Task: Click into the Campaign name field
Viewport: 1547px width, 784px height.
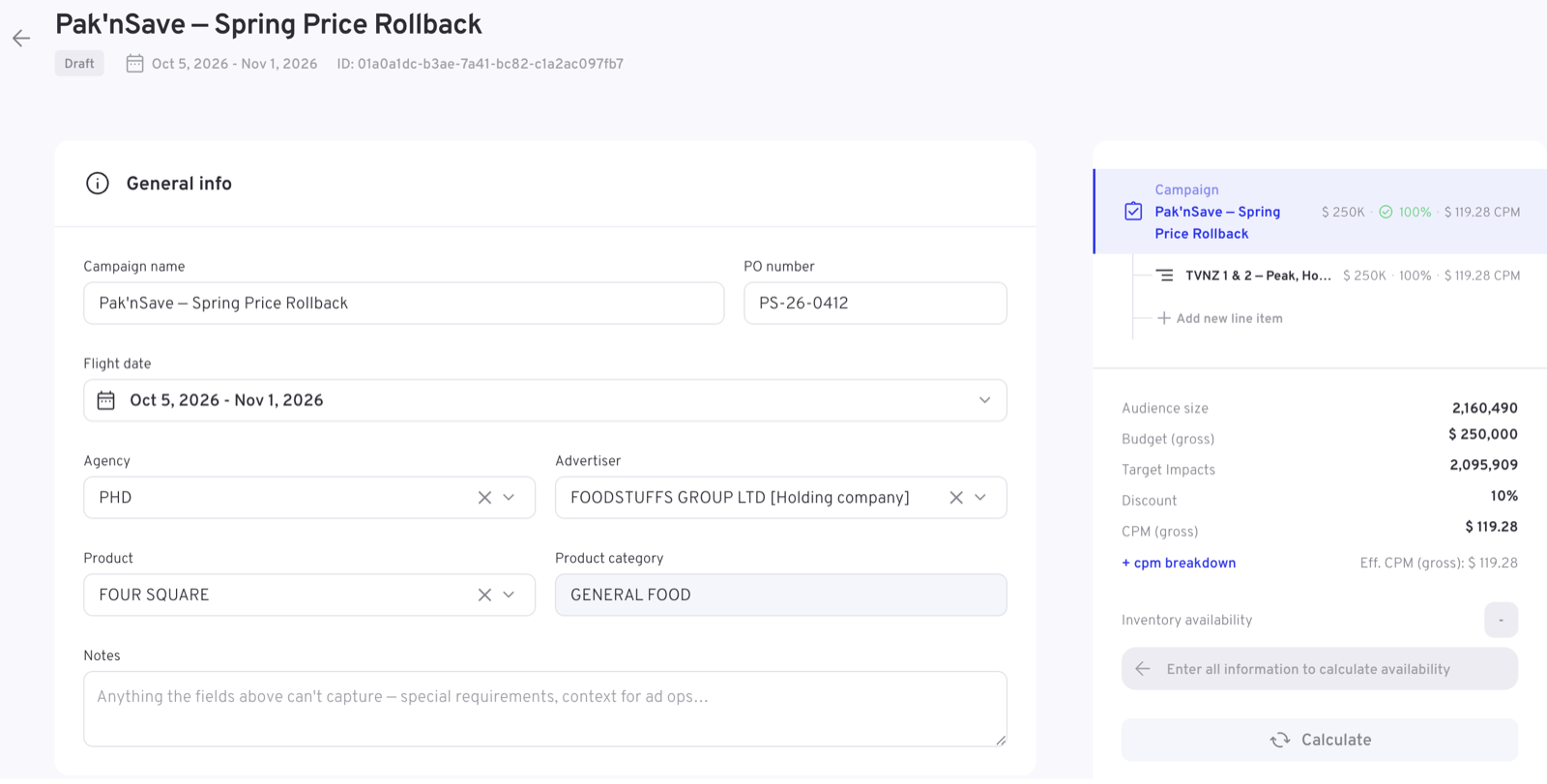Action: point(404,304)
